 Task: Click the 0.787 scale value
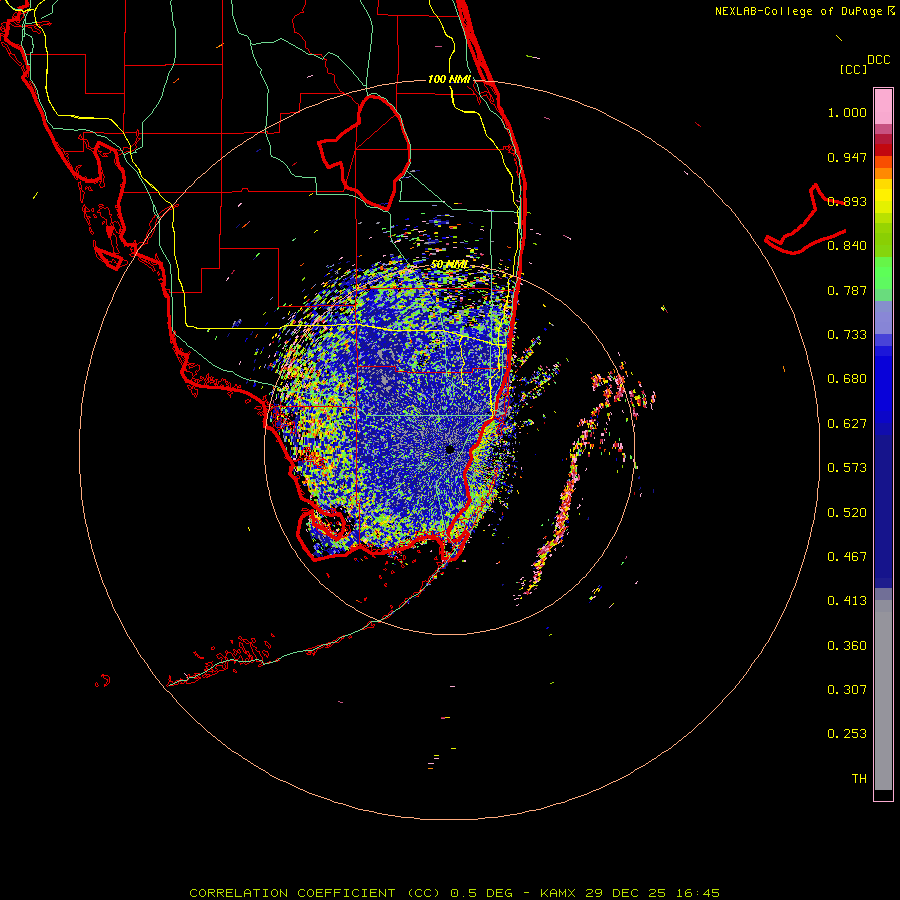pyautogui.click(x=847, y=290)
